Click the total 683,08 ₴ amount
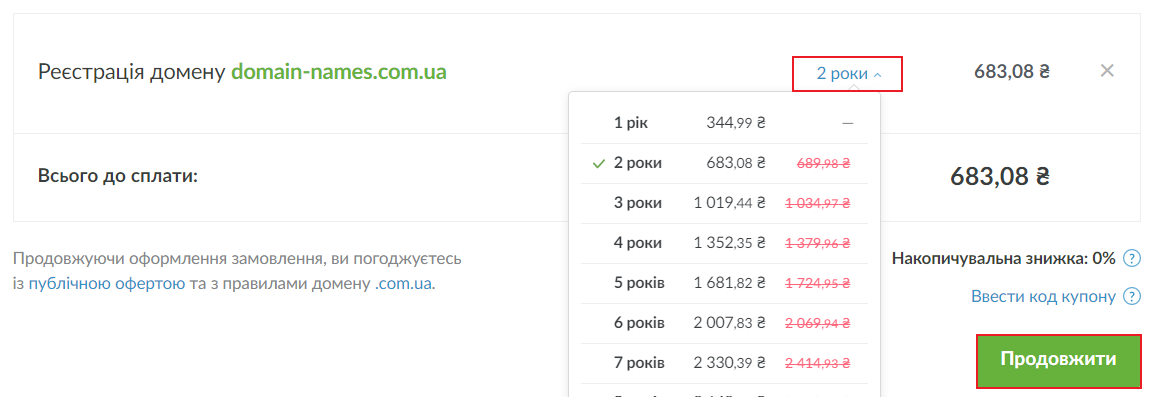The height and width of the screenshot is (397, 1156). (x=1000, y=177)
